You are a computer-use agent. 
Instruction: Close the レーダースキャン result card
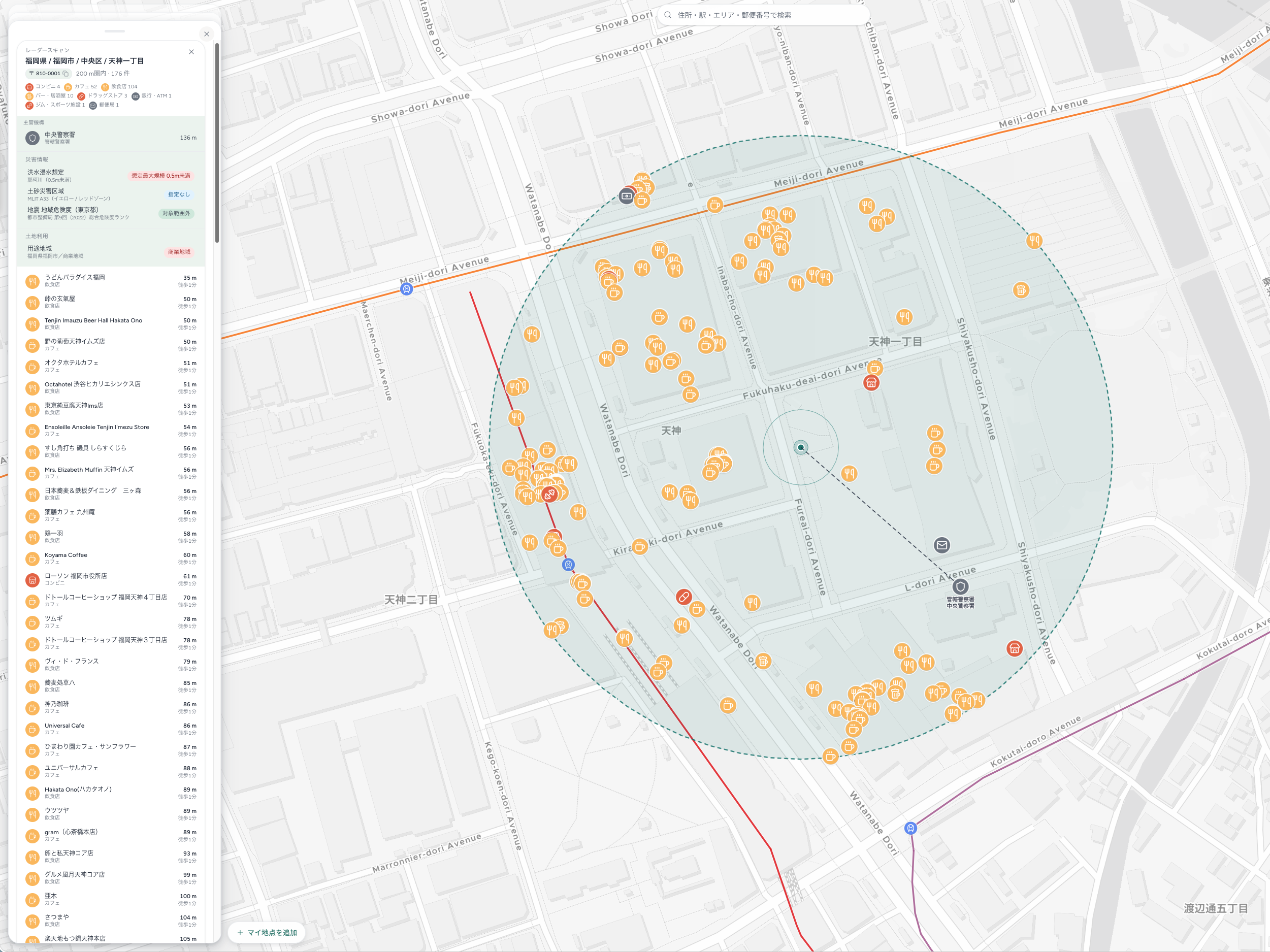191,52
